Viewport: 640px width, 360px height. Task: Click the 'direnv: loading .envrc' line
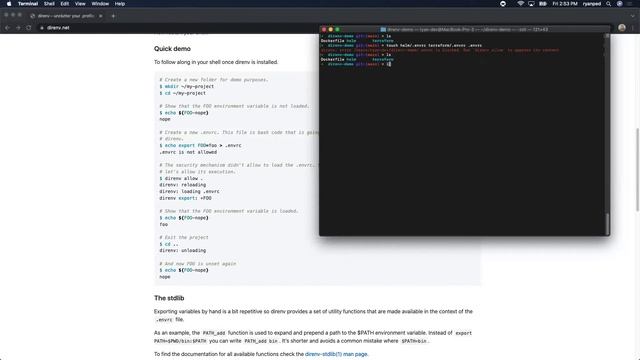click(189, 191)
